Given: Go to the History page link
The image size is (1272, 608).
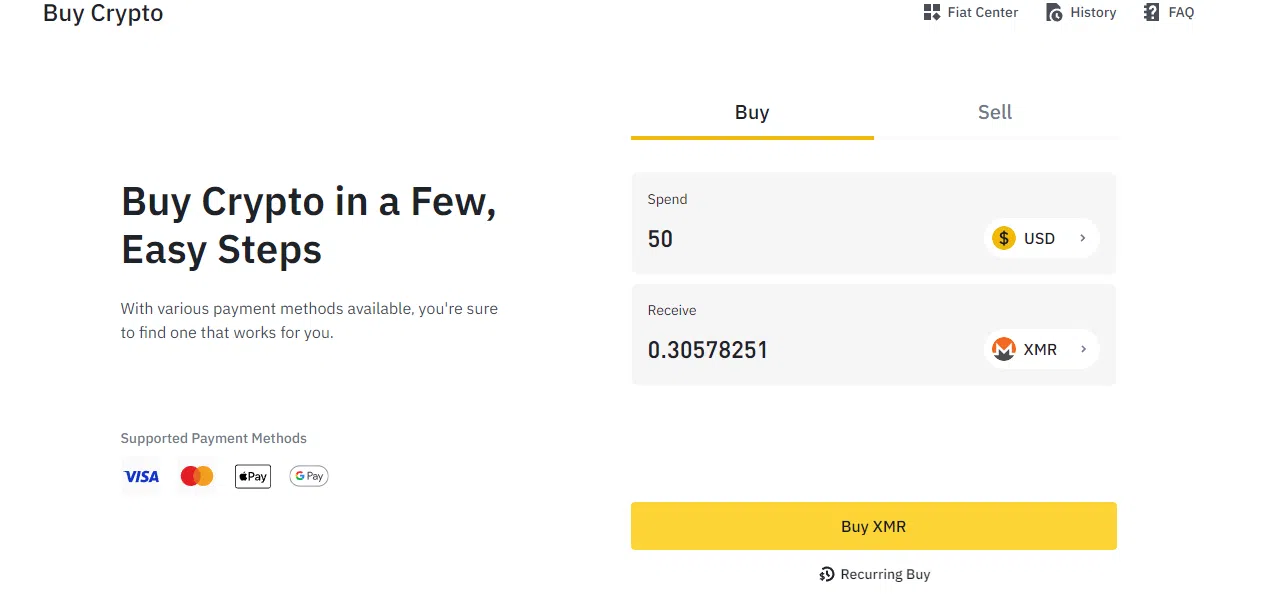Looking at the screenshot, I should [1092, 13].
